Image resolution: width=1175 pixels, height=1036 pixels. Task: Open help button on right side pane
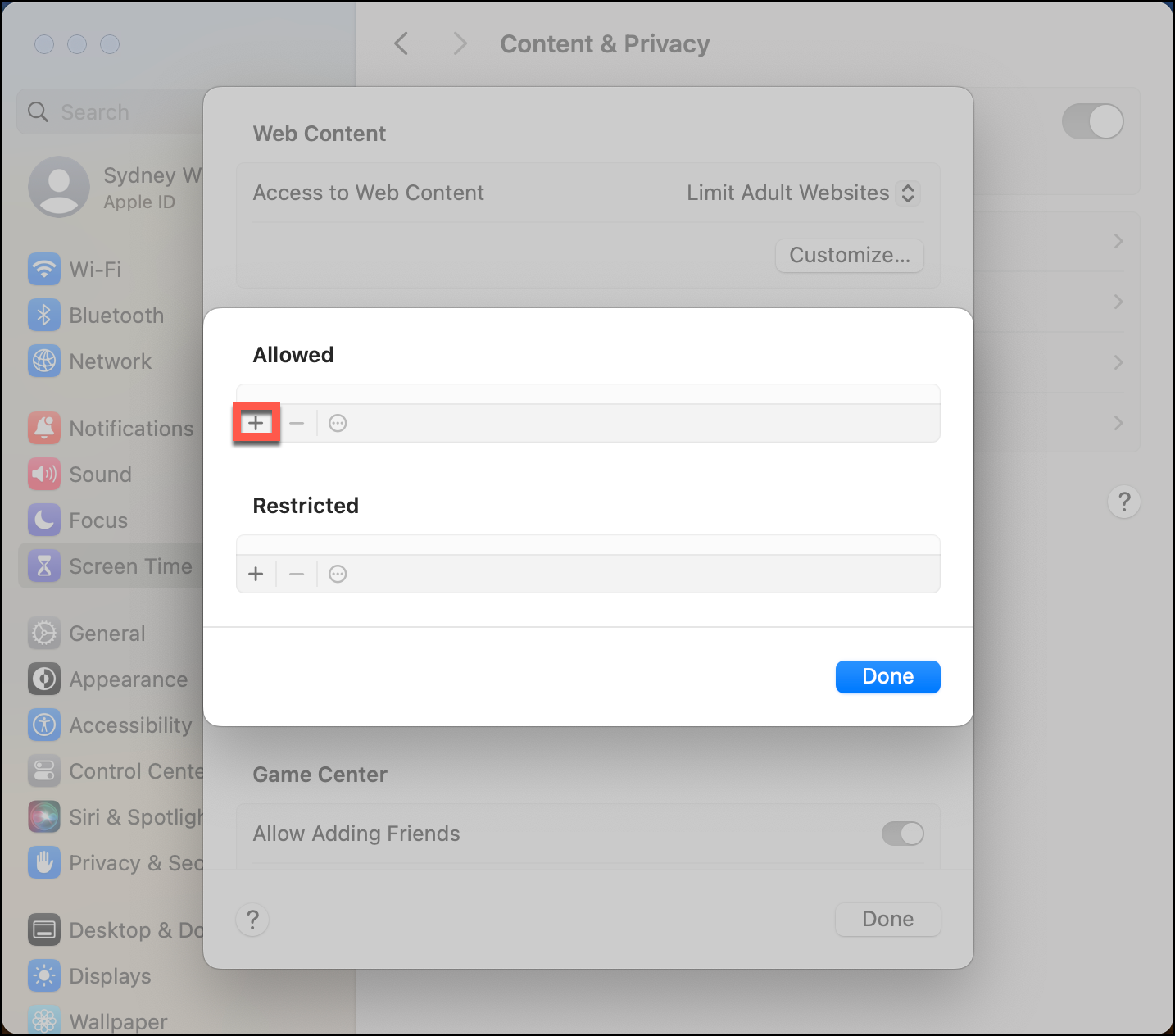1124,502
